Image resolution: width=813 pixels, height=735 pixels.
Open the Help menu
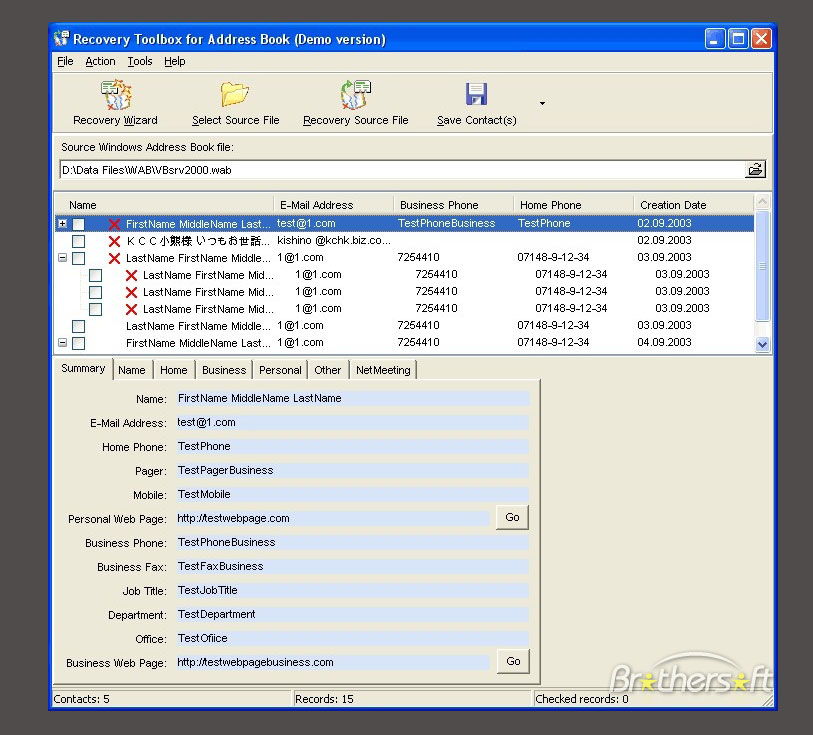(175, 61)
